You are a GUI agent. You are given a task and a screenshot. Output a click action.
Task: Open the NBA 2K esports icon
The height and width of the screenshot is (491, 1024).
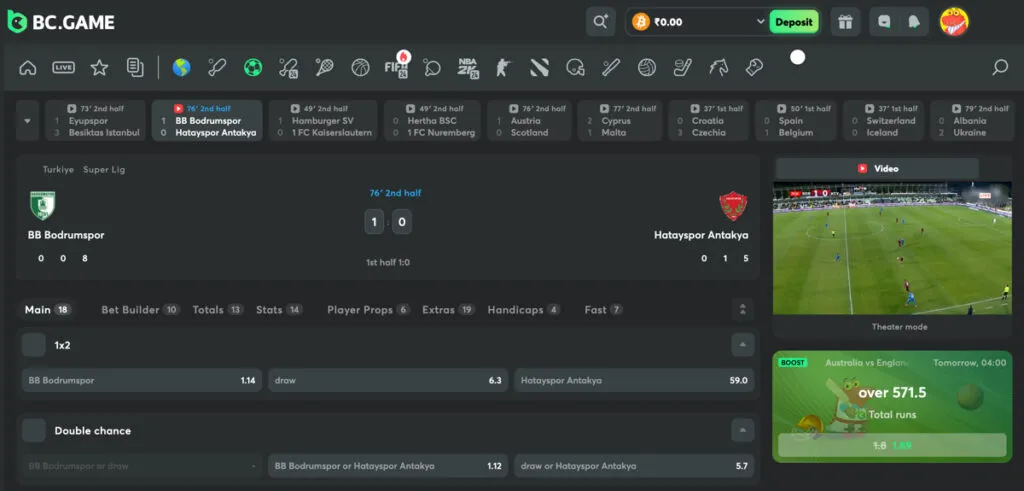point(468,67)
